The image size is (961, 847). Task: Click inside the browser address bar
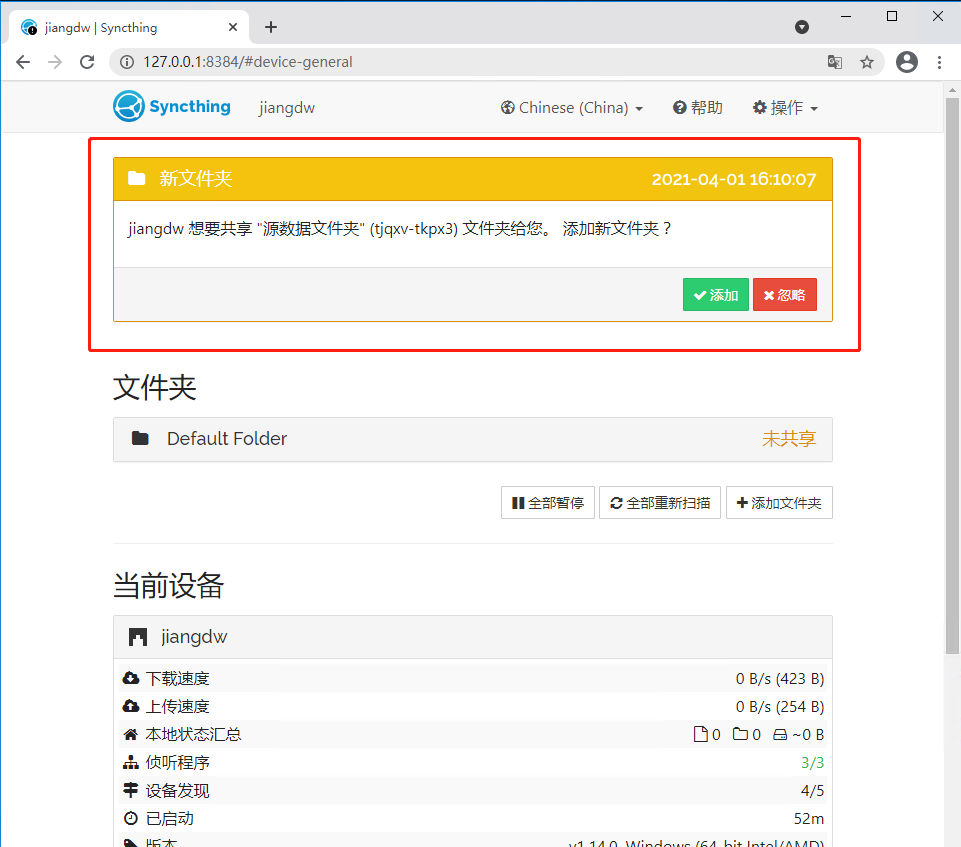click(400, 62)
